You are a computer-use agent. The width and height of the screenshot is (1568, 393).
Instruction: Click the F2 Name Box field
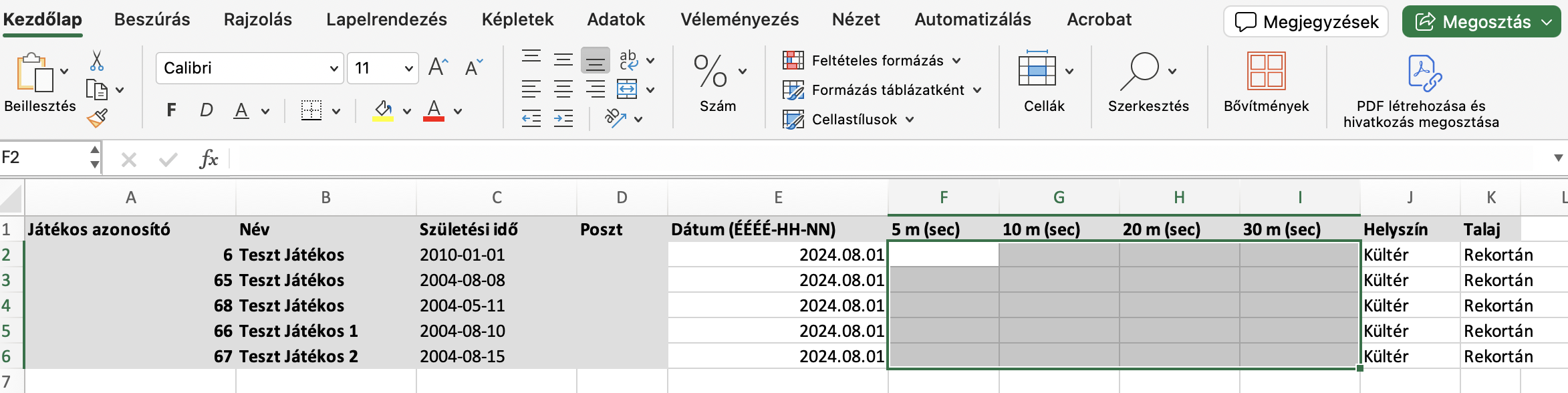coord(44,158)
